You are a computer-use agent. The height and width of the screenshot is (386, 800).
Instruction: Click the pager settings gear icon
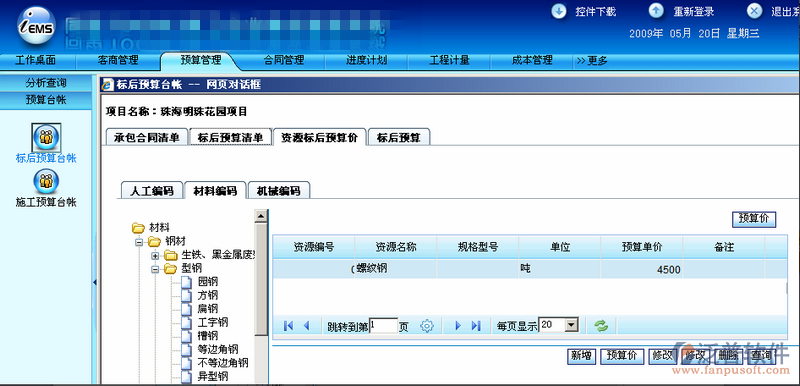[427, 326]
